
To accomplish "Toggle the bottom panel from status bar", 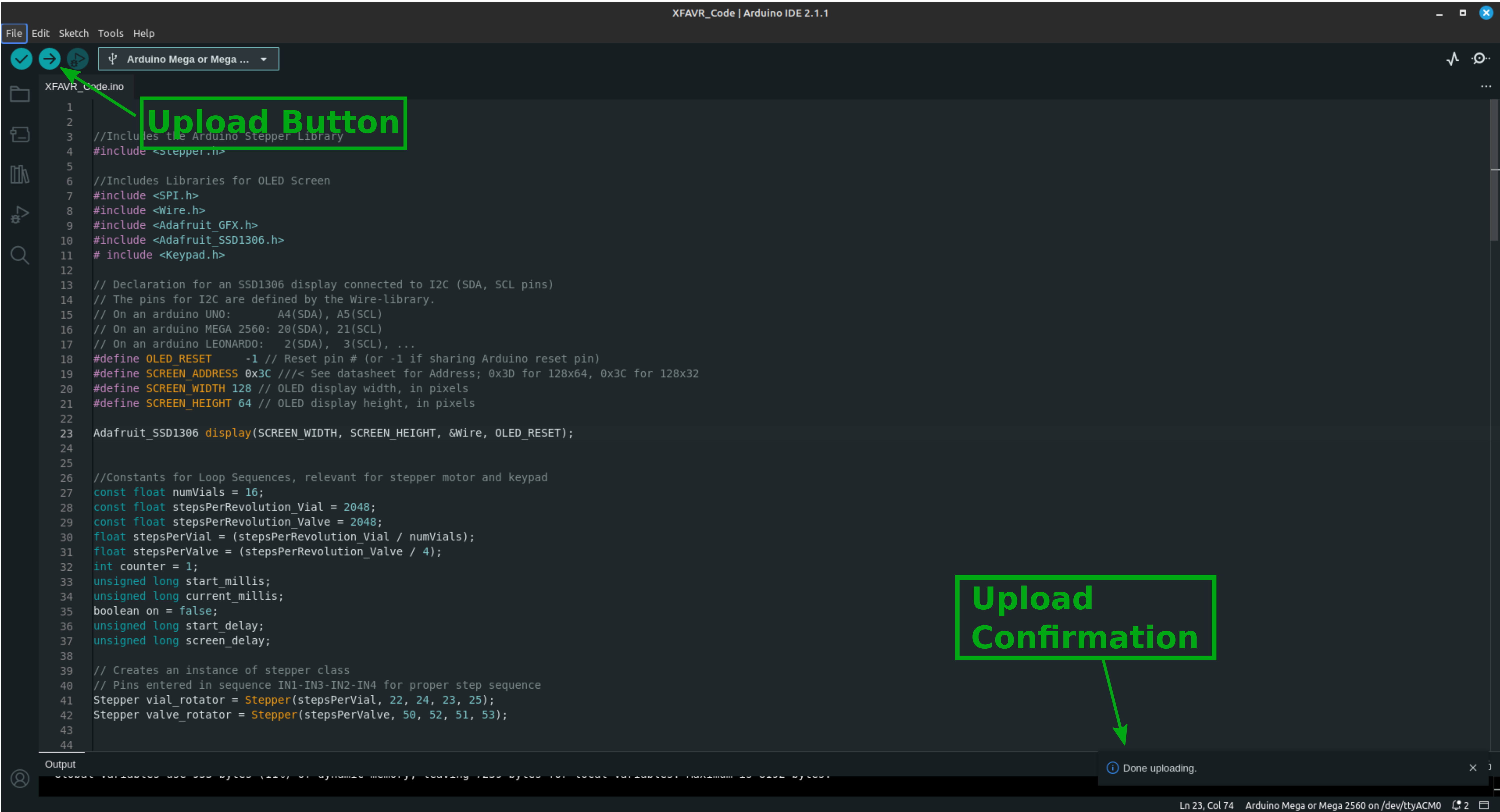I will (x=1484, y=805).
